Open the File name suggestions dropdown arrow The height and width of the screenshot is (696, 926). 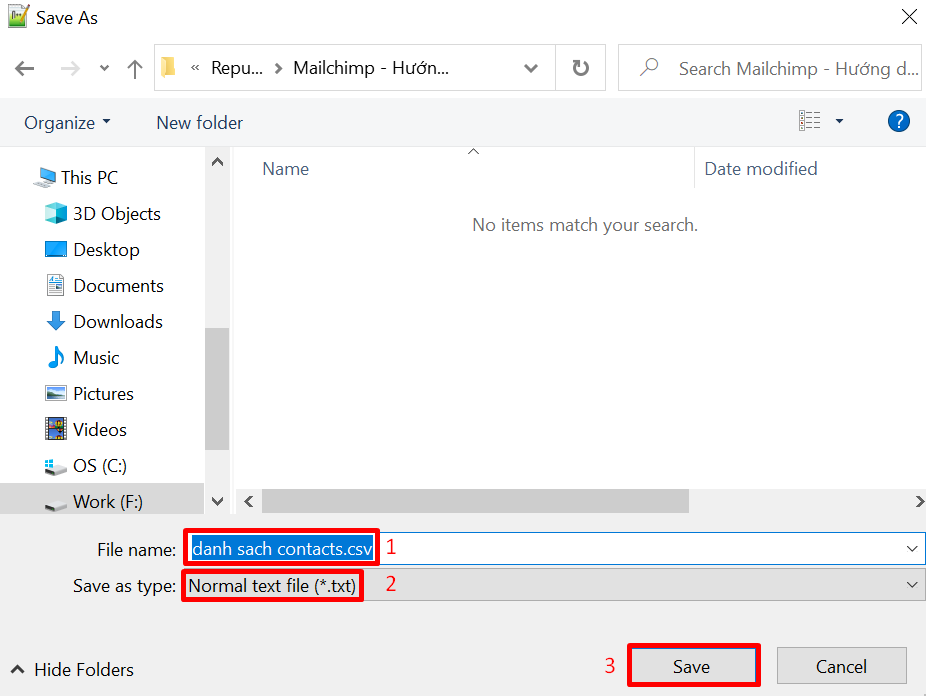911,548
